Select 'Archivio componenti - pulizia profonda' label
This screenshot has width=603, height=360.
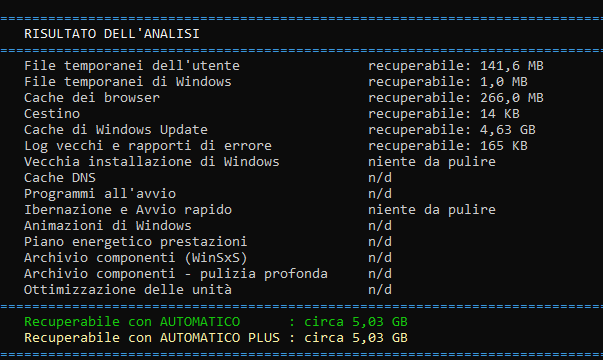pos(176,273)
